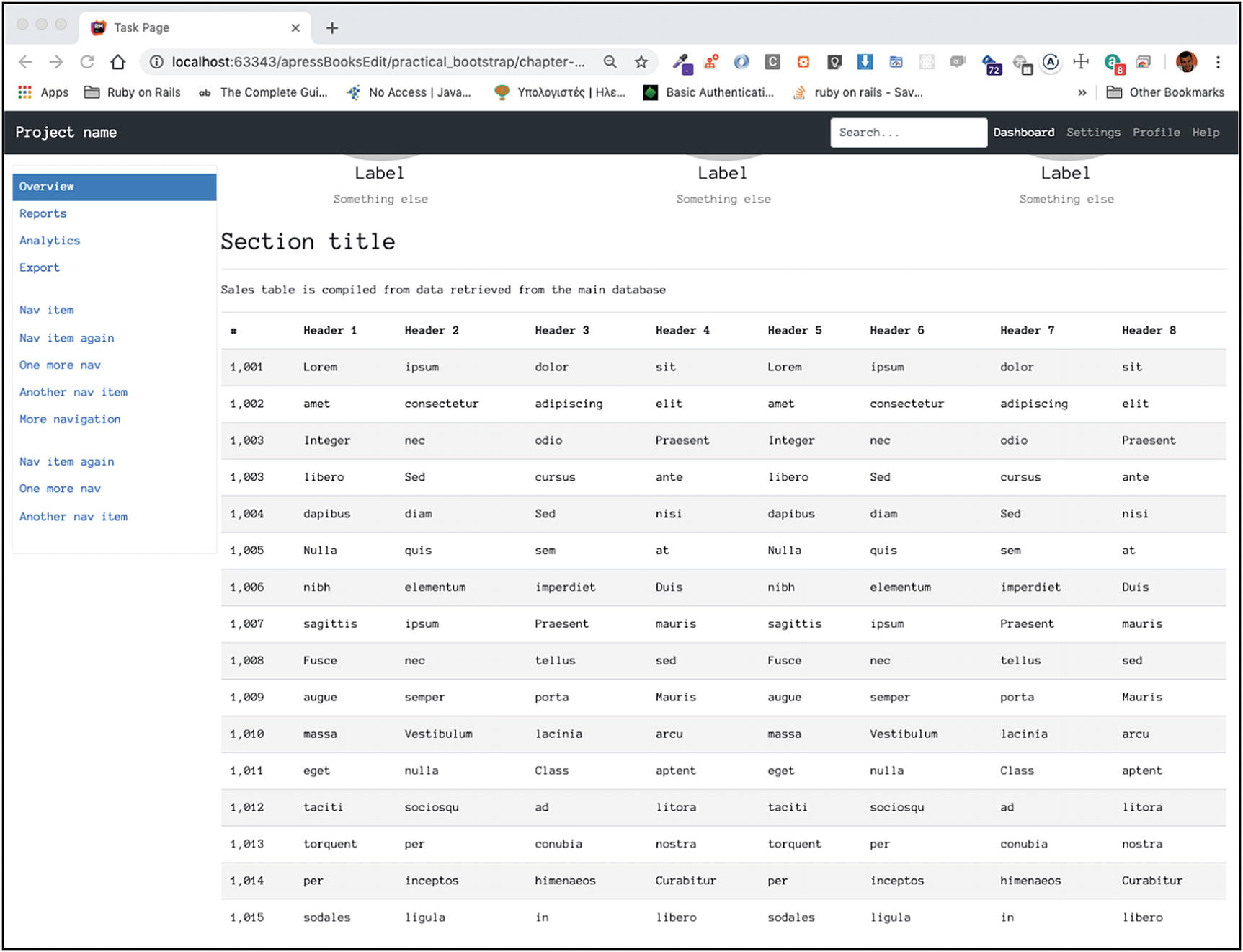The height and width of the screenshot is (952, 1243).
Task: Open the Chrome three-dot menu
Action: (x=1218, y=62)
